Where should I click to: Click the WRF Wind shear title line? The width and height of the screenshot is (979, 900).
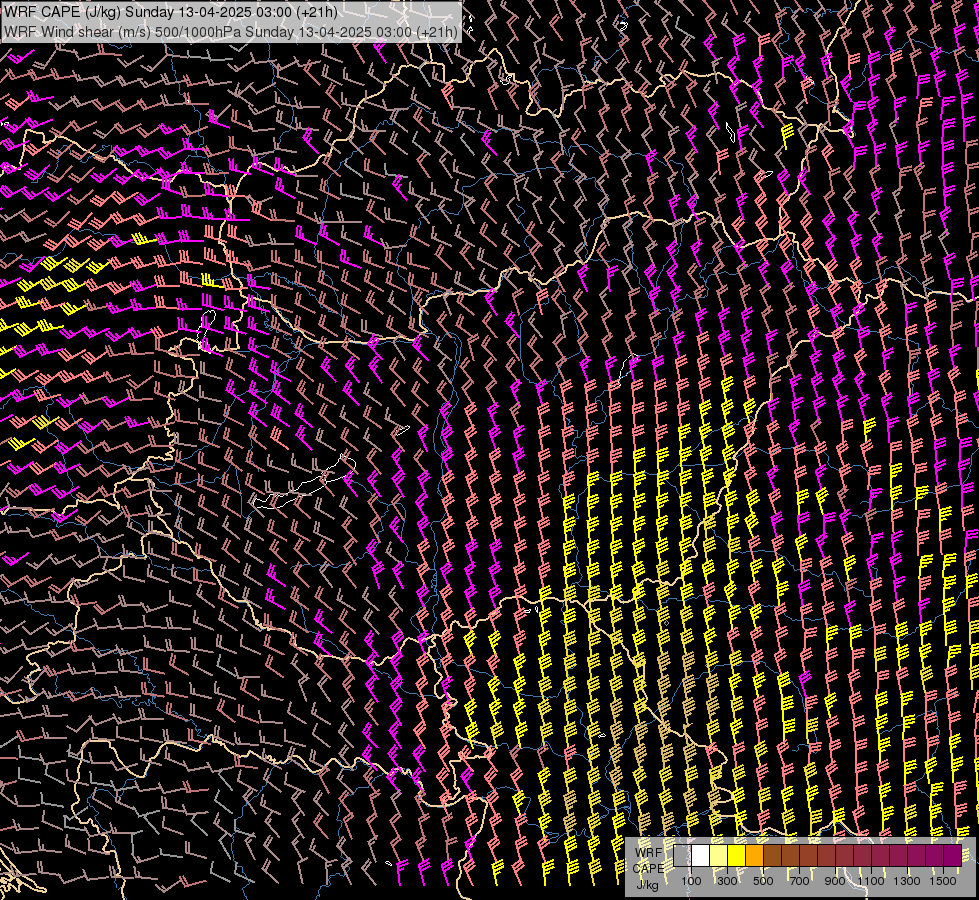(230, 32)
